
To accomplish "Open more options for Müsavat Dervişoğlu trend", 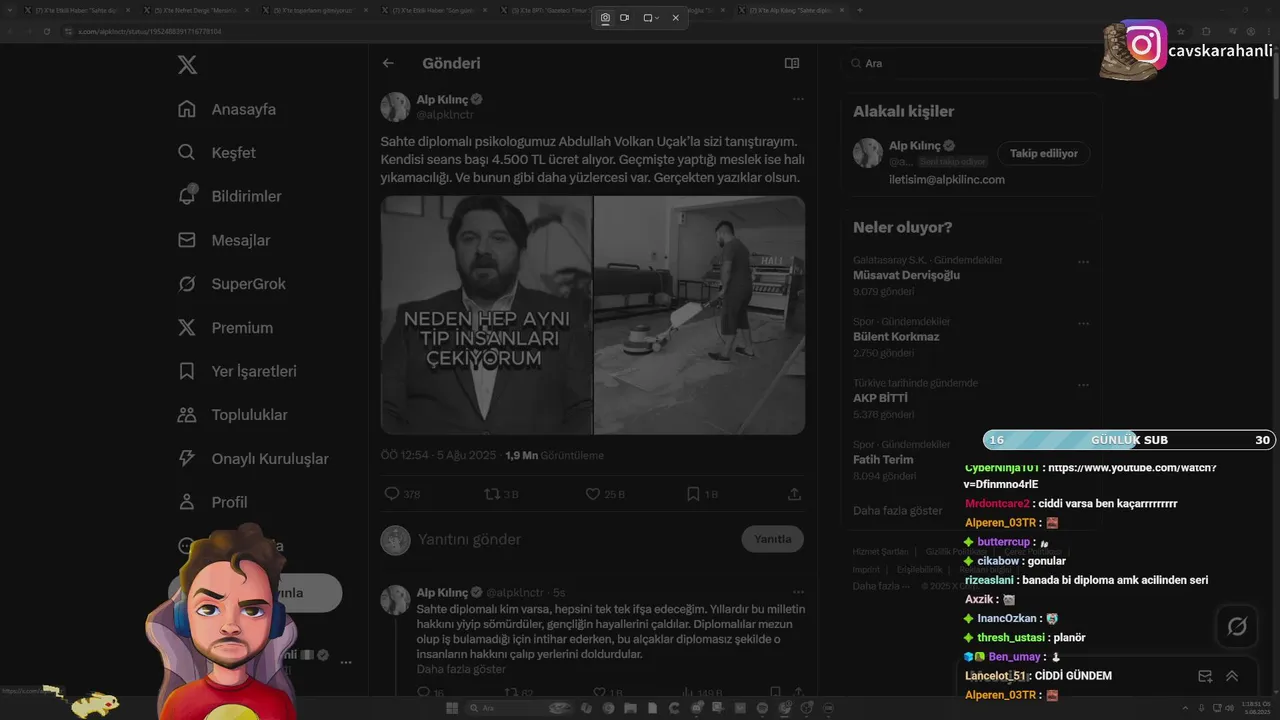I will pyautogui.click(x=1083, y=262).
